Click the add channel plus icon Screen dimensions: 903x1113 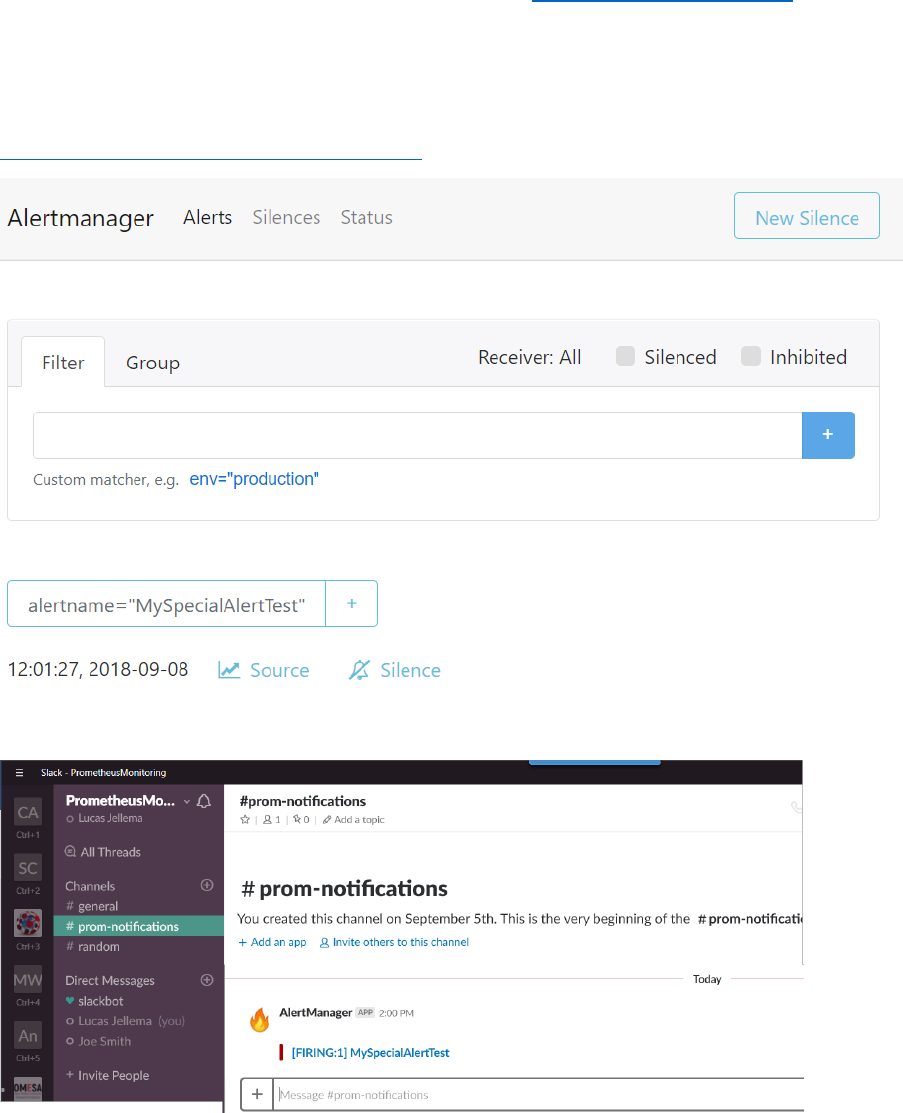207,885
